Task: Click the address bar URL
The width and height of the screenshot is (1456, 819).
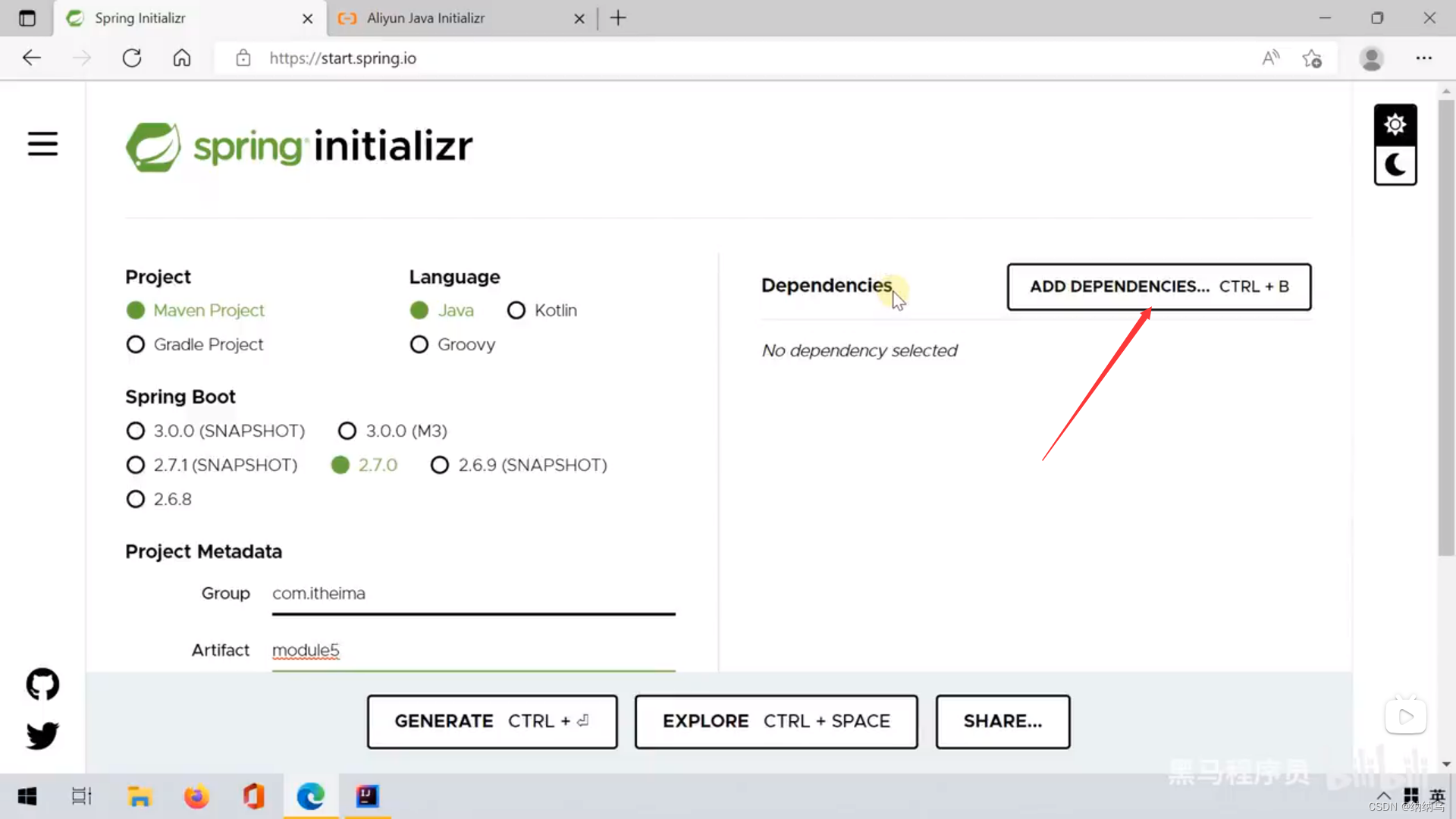Action: click(x=343, y=58)
